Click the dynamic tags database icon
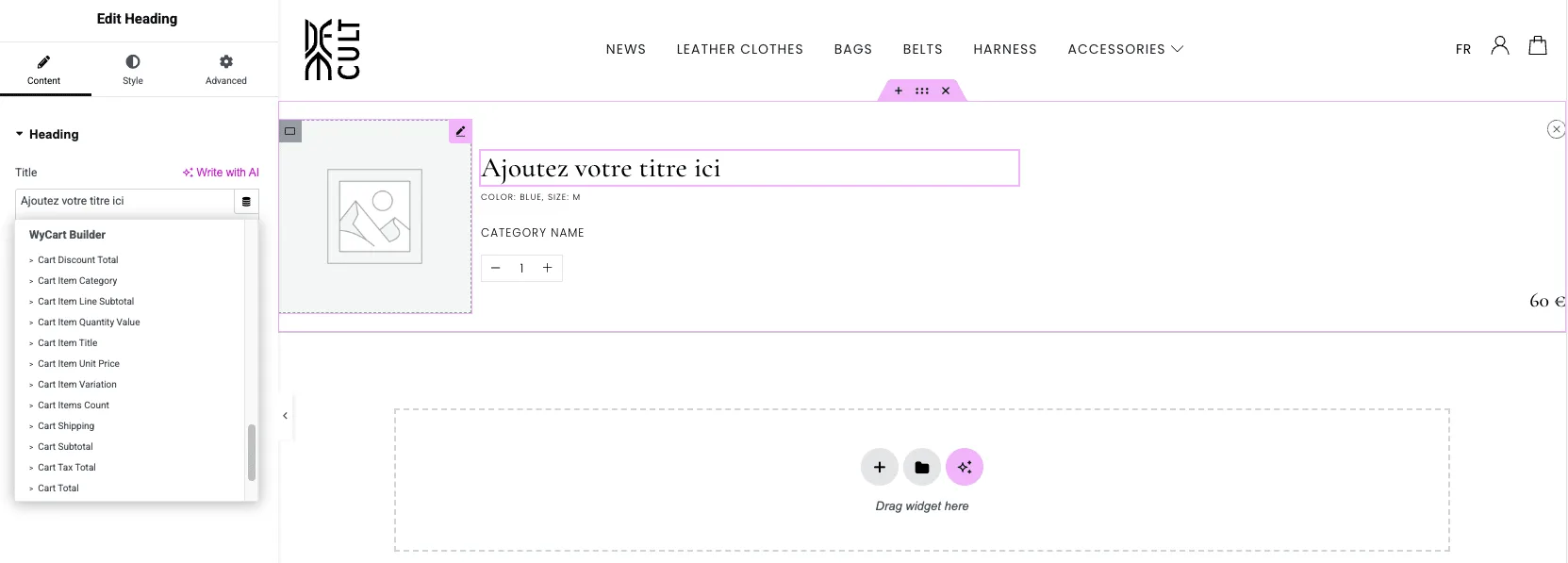The image size is (1568, 563). pos(246,202)
